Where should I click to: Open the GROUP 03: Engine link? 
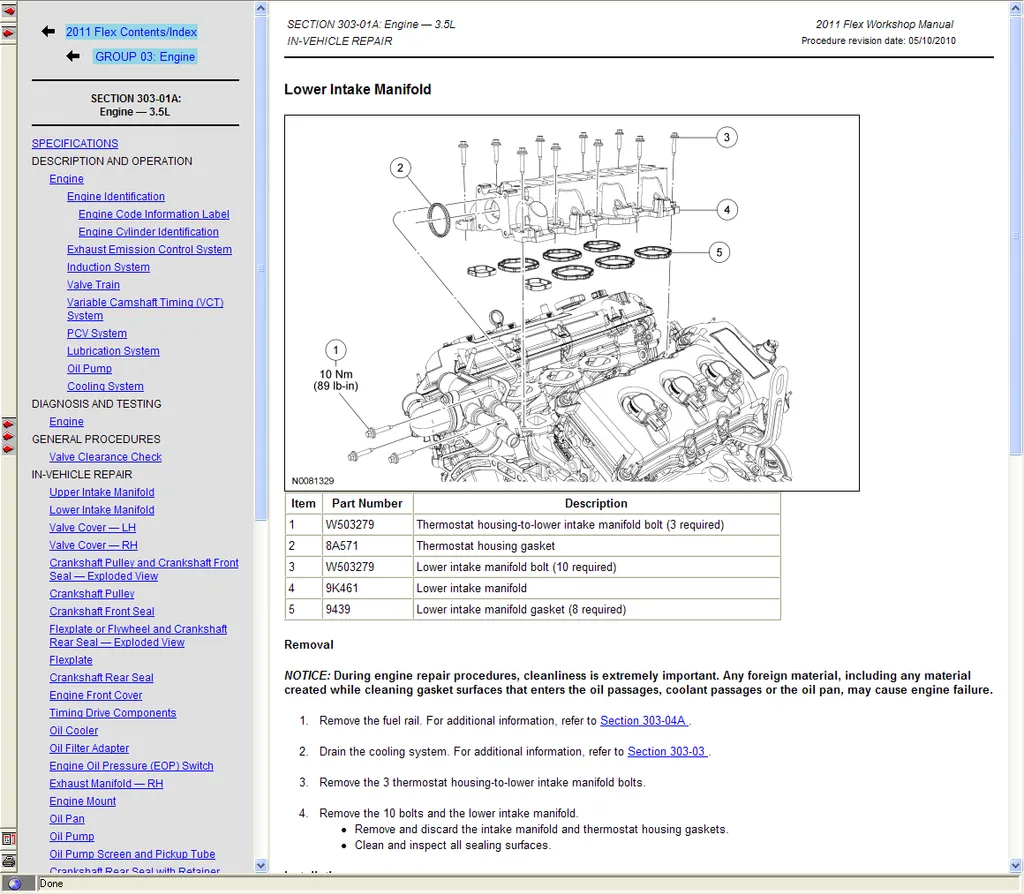click(145, 57)
